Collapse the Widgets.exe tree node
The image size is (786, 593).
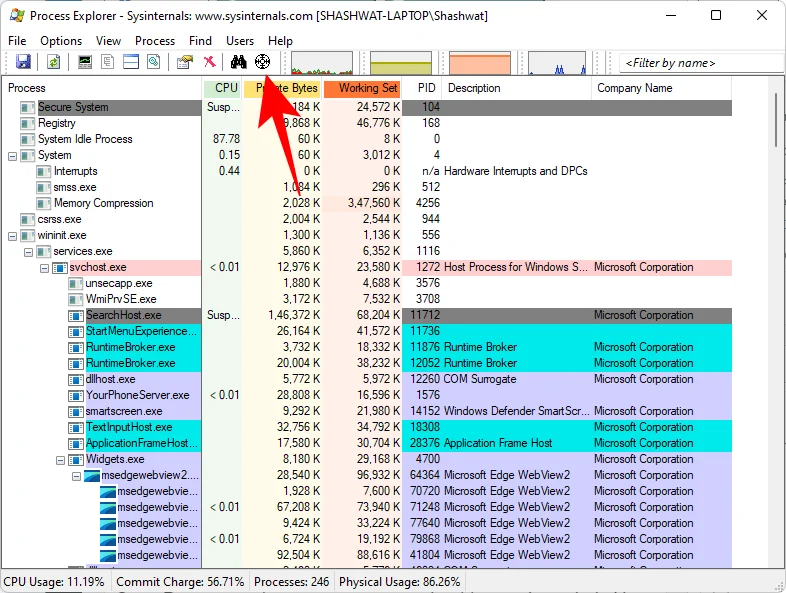(60, 459)
